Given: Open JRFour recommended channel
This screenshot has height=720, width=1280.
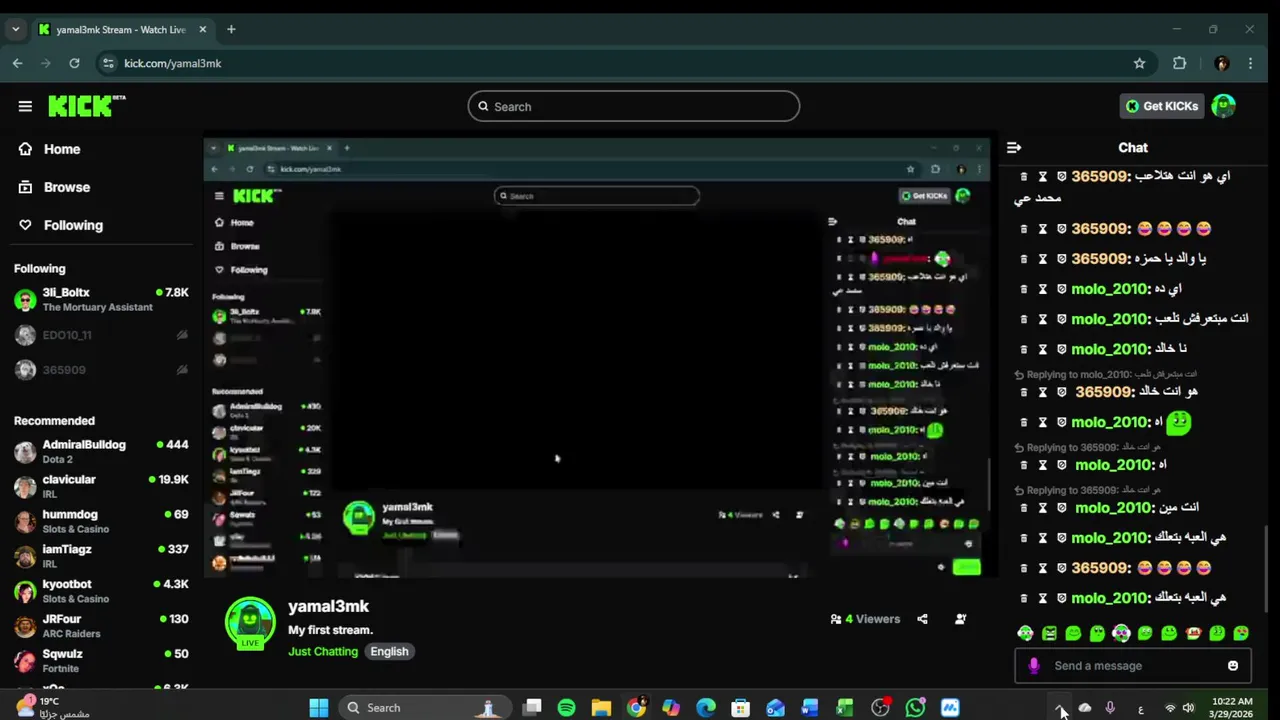Looking at the screenshot, I should click(x=101, y=626).
